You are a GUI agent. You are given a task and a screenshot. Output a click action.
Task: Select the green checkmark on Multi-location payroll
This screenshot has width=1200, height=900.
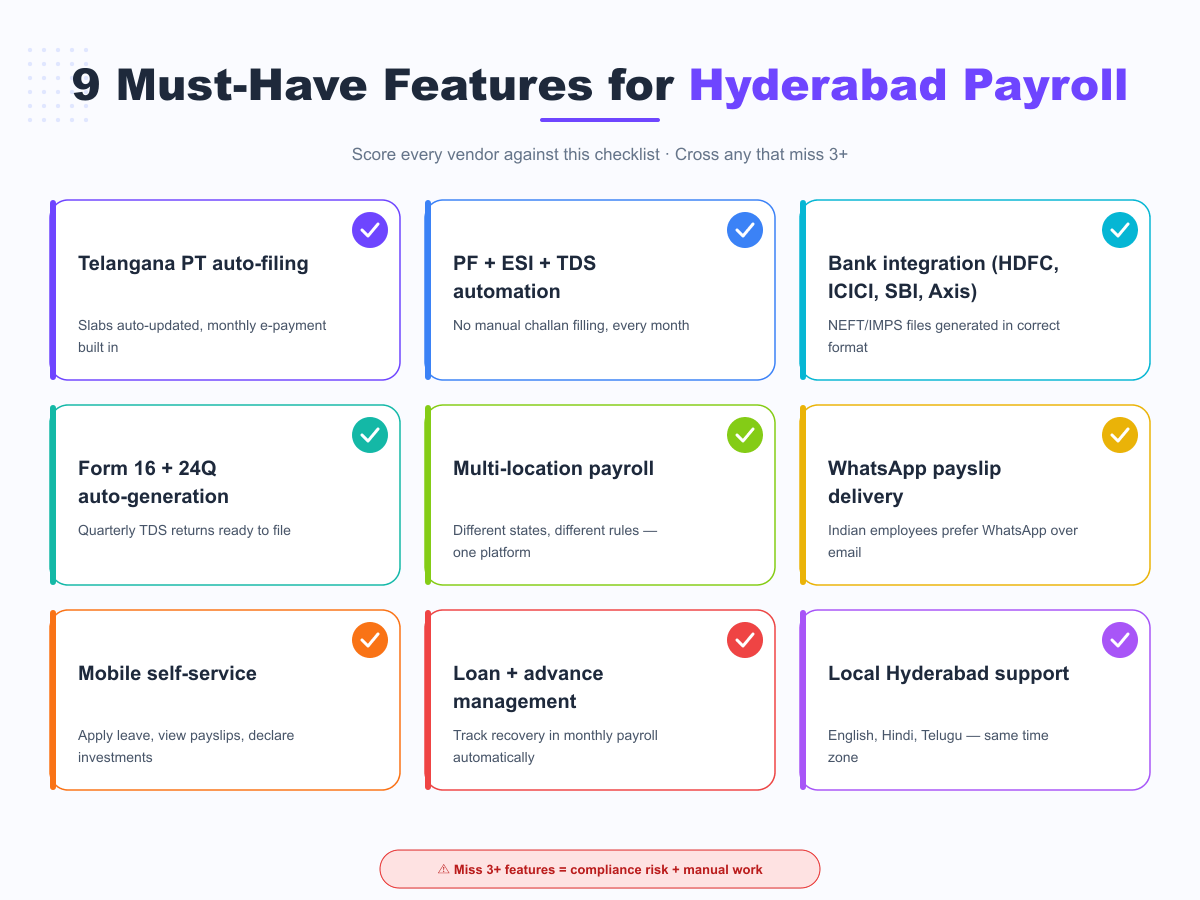(x=744, y=434)
